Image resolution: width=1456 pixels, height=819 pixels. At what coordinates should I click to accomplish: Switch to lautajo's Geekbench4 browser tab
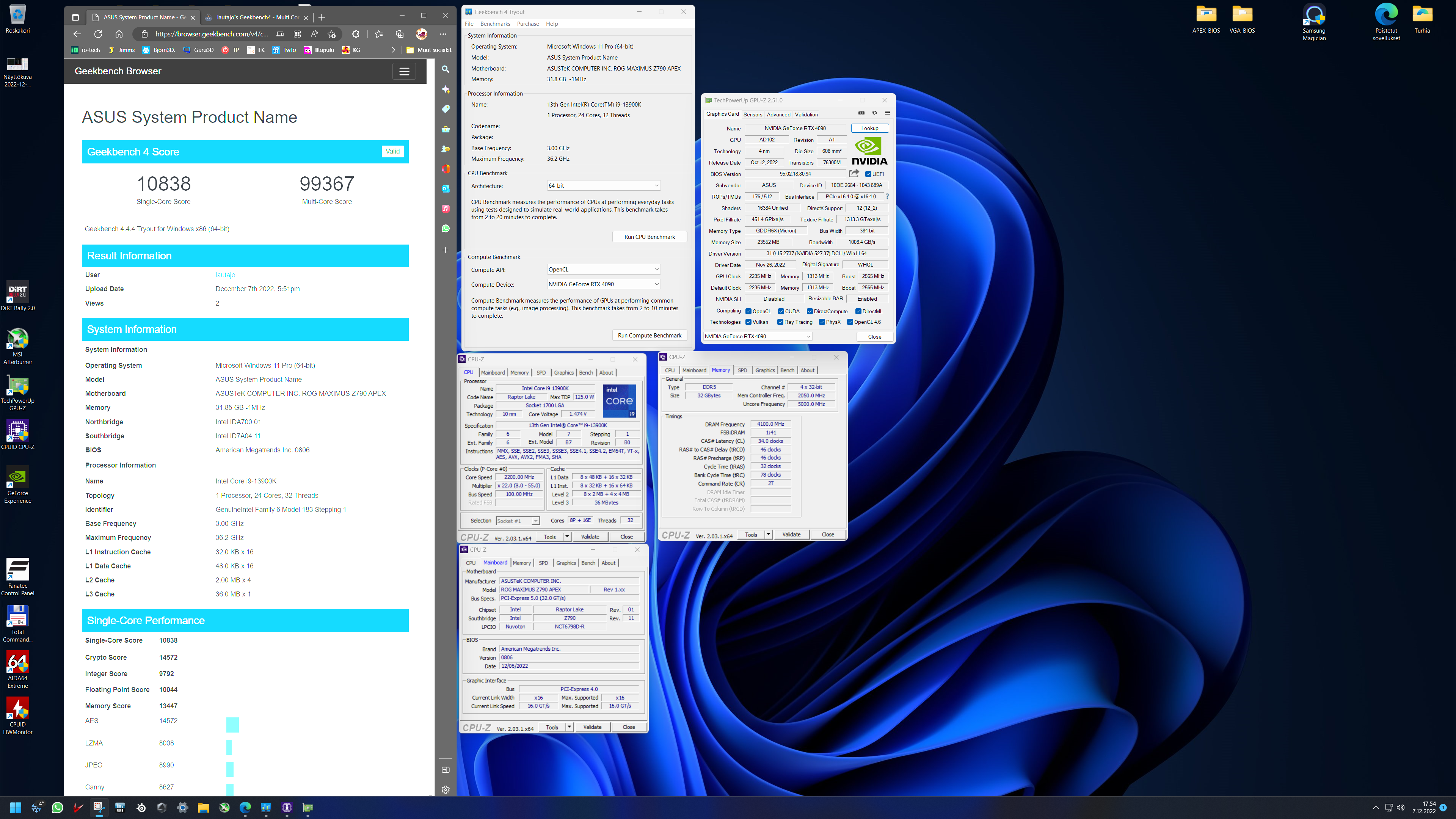pos(257,17)
